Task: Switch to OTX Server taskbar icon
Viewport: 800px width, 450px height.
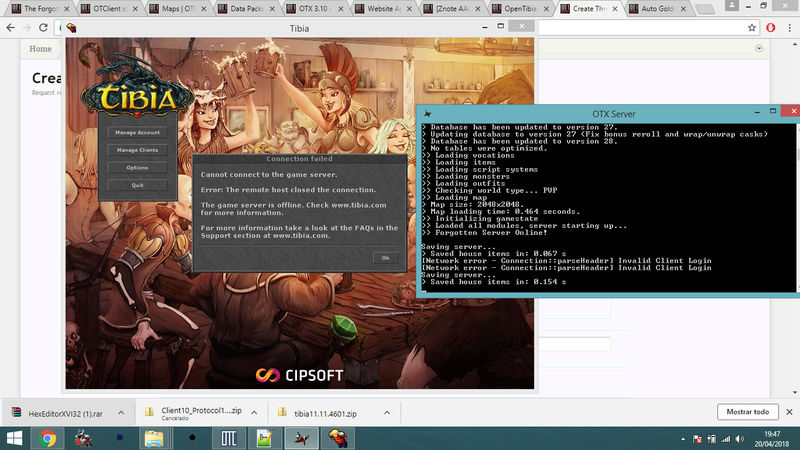Action: (301, 438)
